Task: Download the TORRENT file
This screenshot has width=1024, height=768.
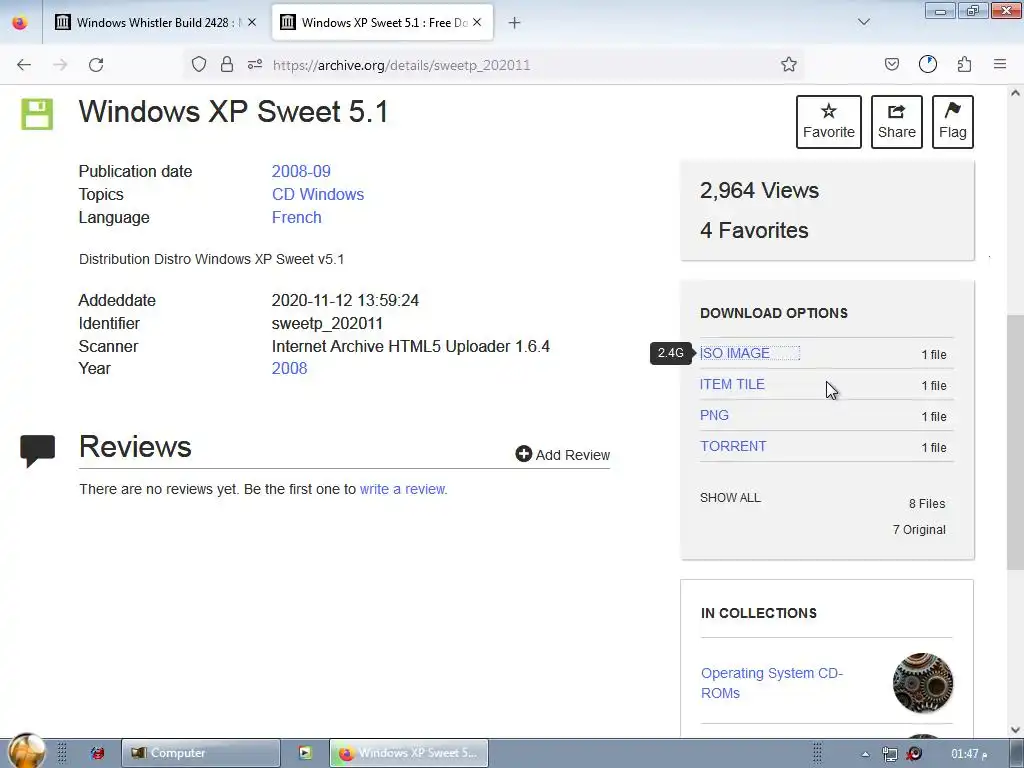Action: point(733,446)
